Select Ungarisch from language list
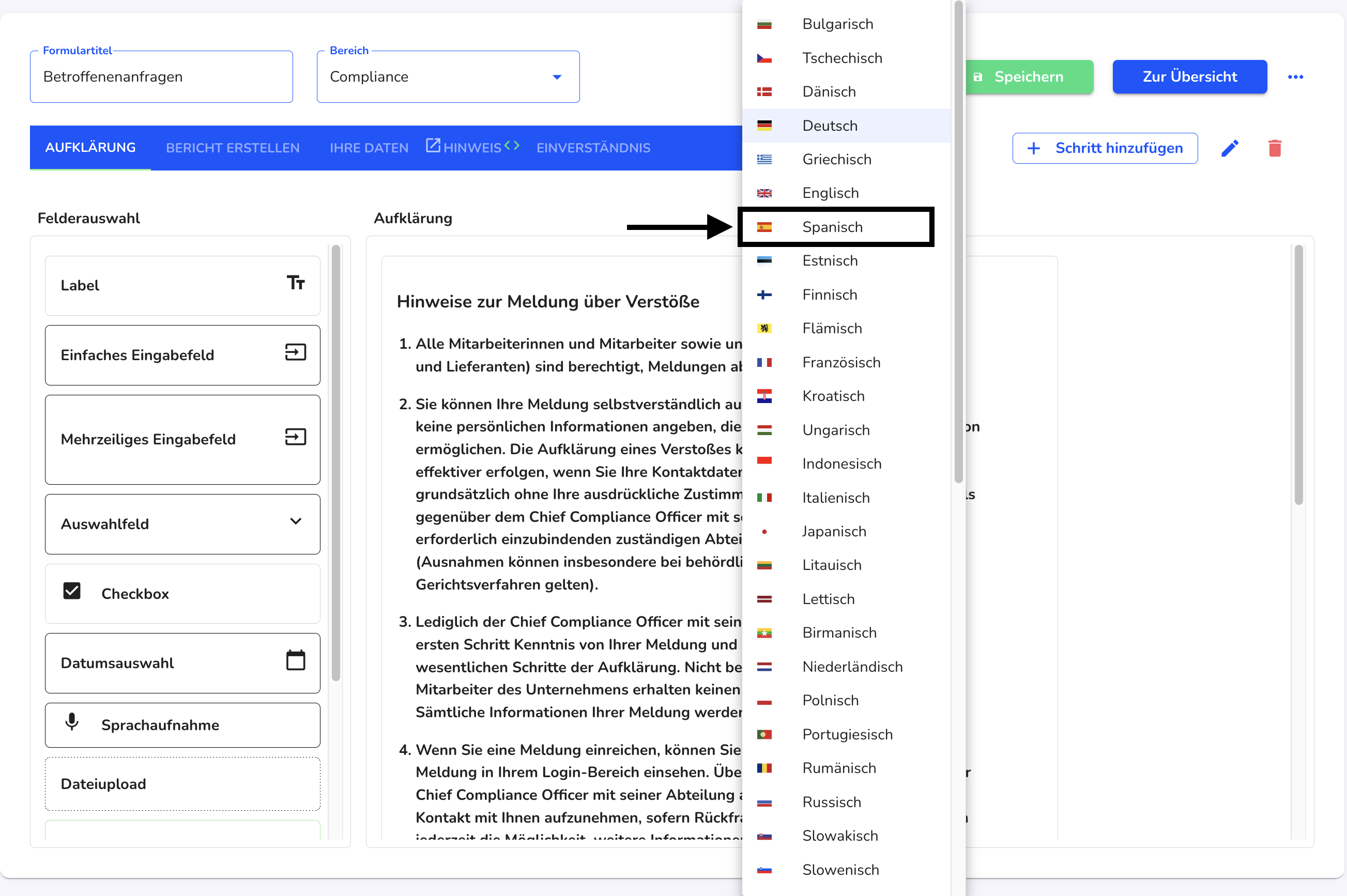The width and height of the screenshot is (1347, 896). (x=846, y=430)
